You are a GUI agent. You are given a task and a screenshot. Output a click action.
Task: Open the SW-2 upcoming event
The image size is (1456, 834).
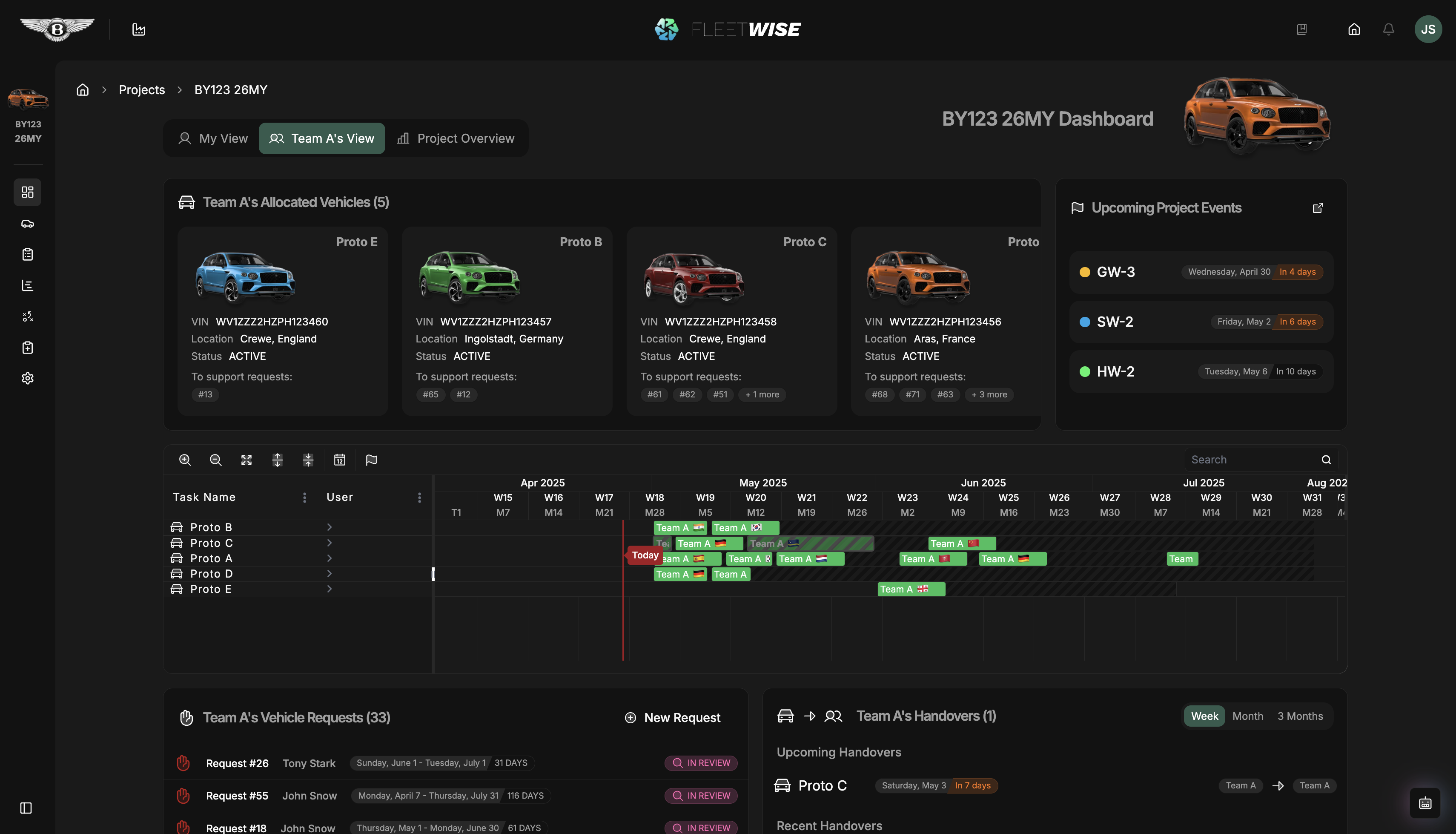tap(1201, 322)
